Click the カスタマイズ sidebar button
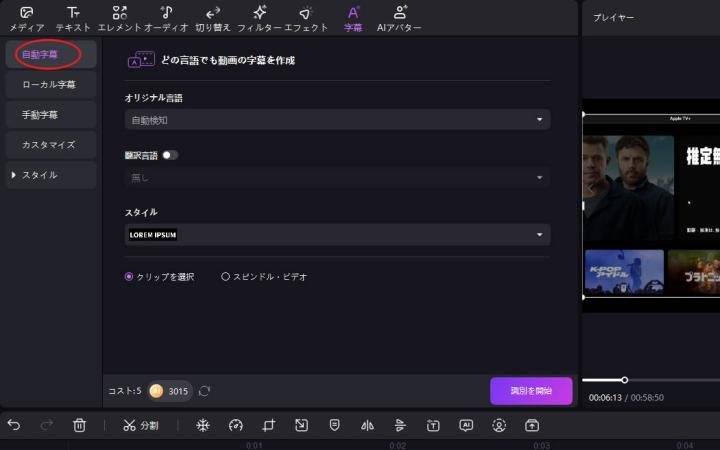Viewport: 720px width, 450px height. point(49,145)
